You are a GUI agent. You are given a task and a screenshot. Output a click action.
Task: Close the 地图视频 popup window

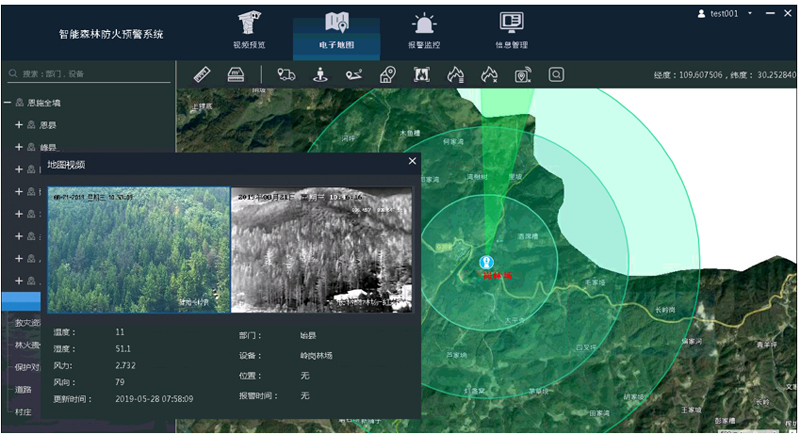point(412,161)
